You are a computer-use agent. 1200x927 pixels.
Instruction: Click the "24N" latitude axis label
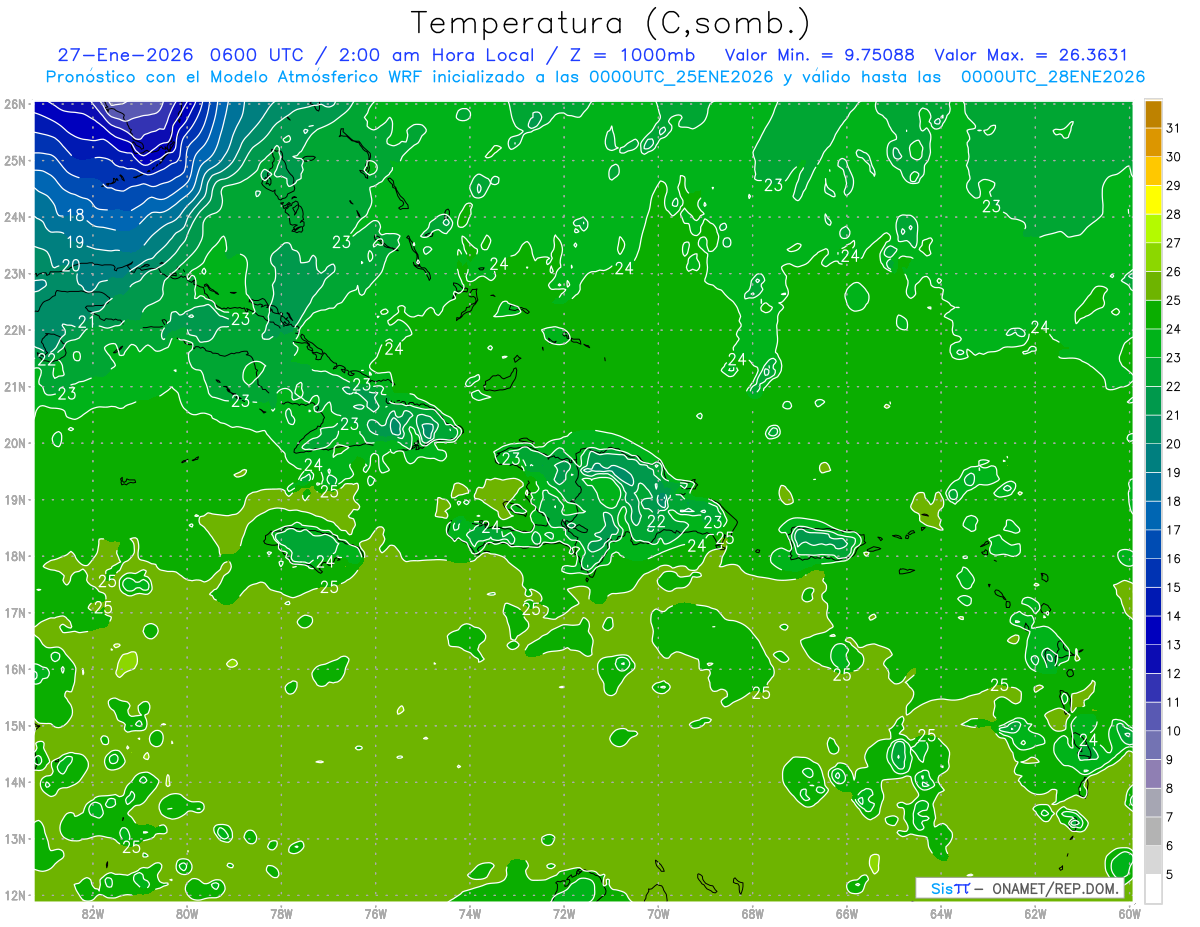click(15, 217)
